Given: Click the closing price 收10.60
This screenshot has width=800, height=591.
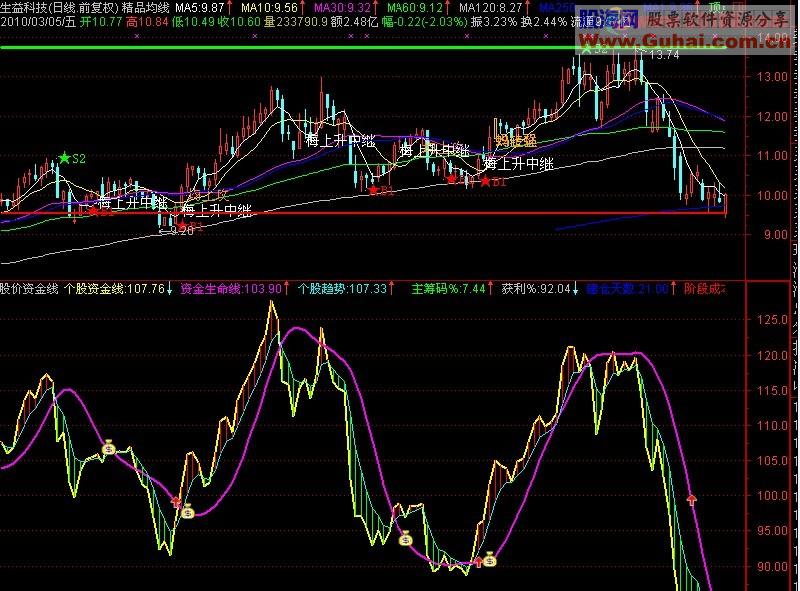Looking at the screenshot, I should pyautogui.click(x=239, y=22).
